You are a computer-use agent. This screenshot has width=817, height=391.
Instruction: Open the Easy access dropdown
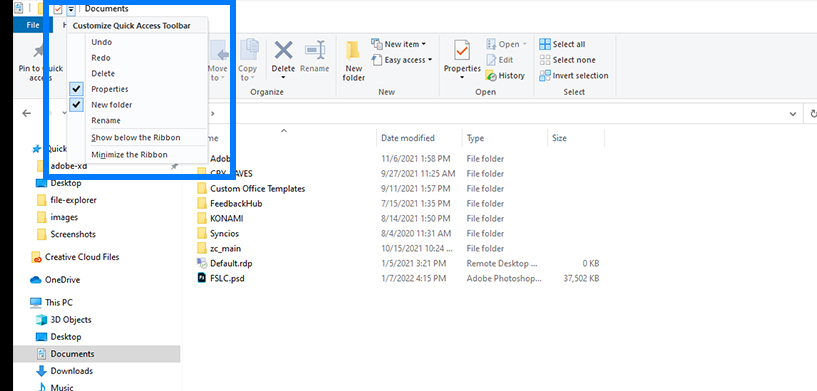(x=402, y=60)
